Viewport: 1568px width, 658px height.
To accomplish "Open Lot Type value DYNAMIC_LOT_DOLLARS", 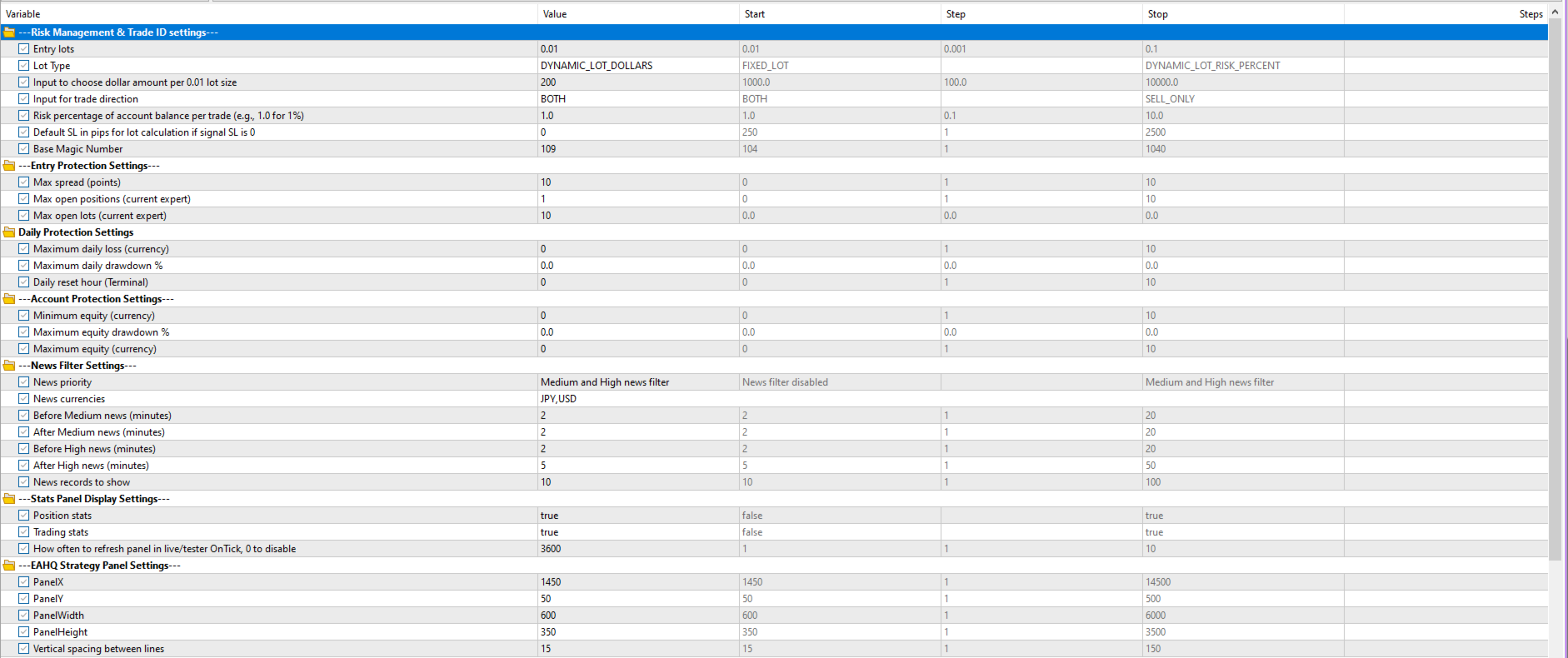I will 638,66.
